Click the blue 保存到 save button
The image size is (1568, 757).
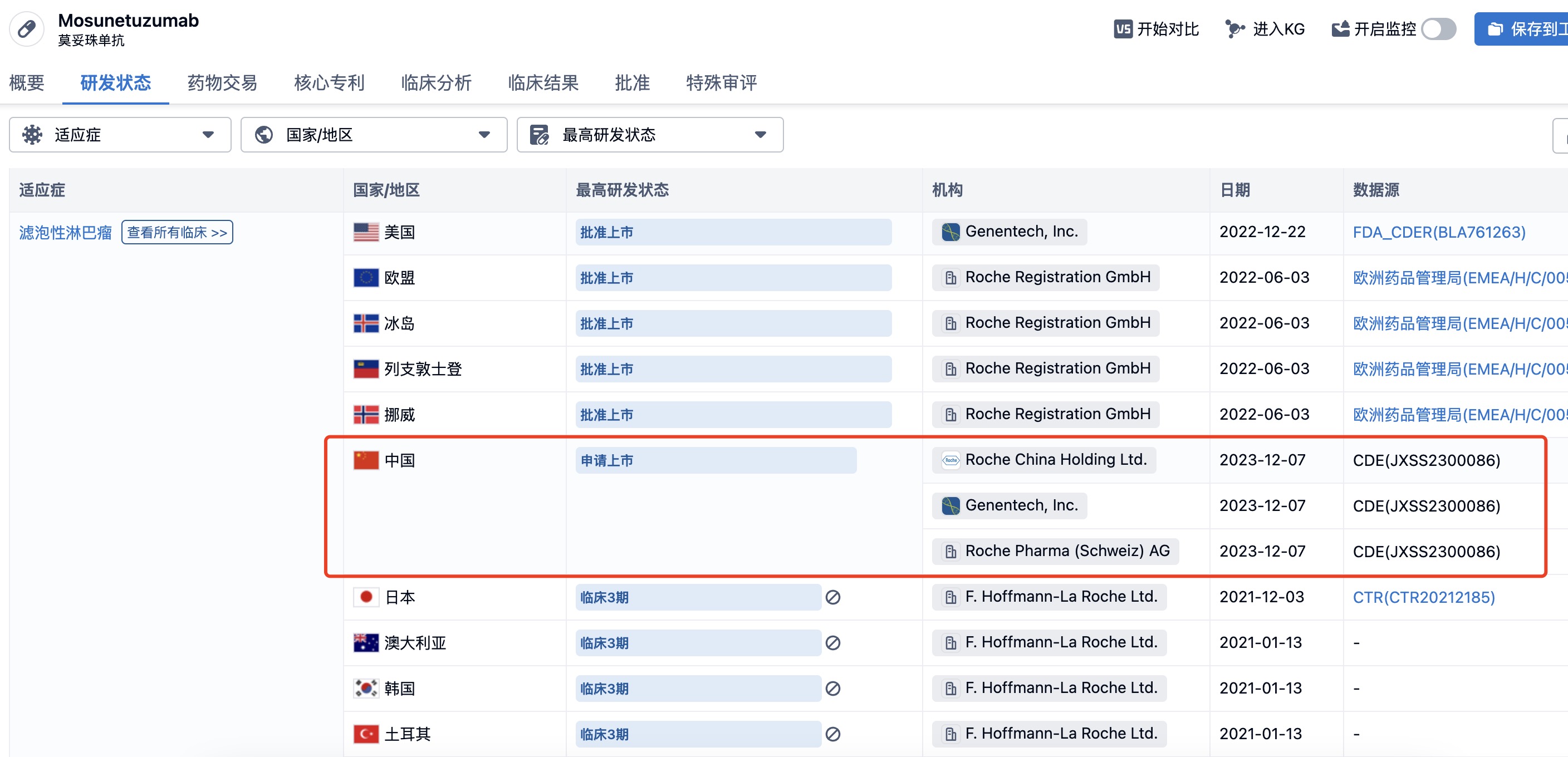tap(1522, 29)
